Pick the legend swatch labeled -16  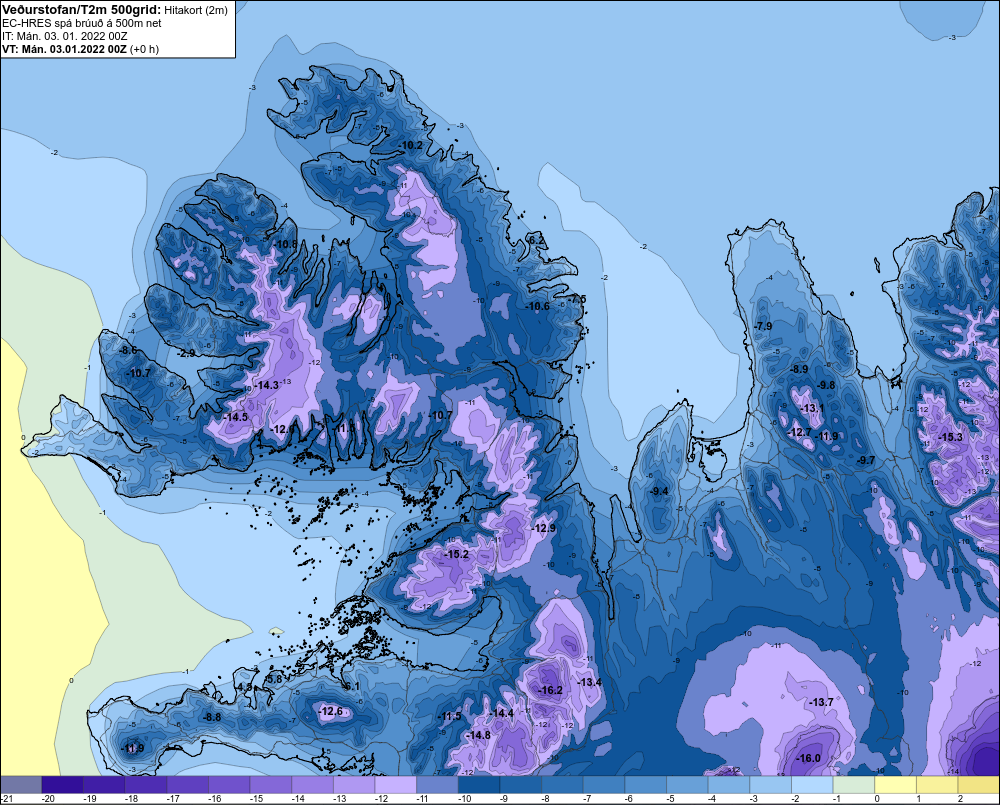229,785
